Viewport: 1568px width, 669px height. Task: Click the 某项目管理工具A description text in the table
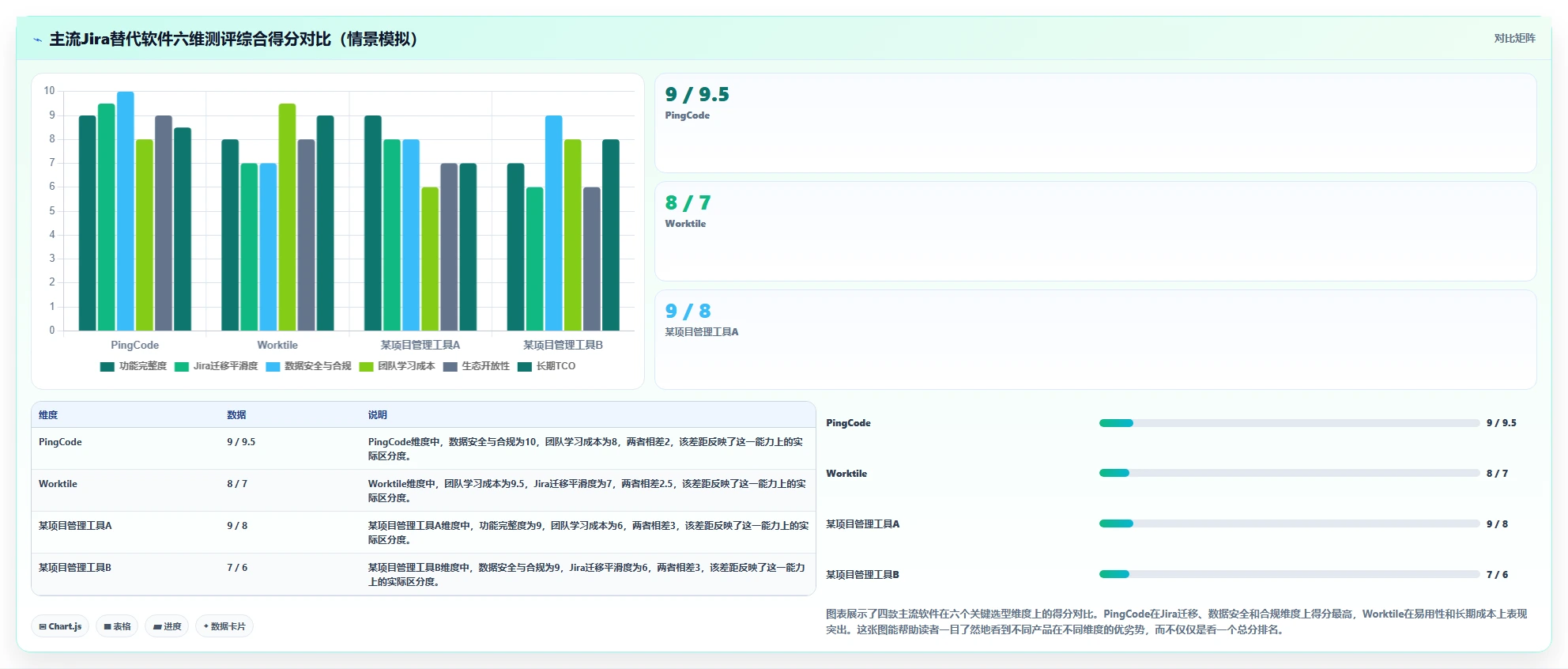point(588,533)
